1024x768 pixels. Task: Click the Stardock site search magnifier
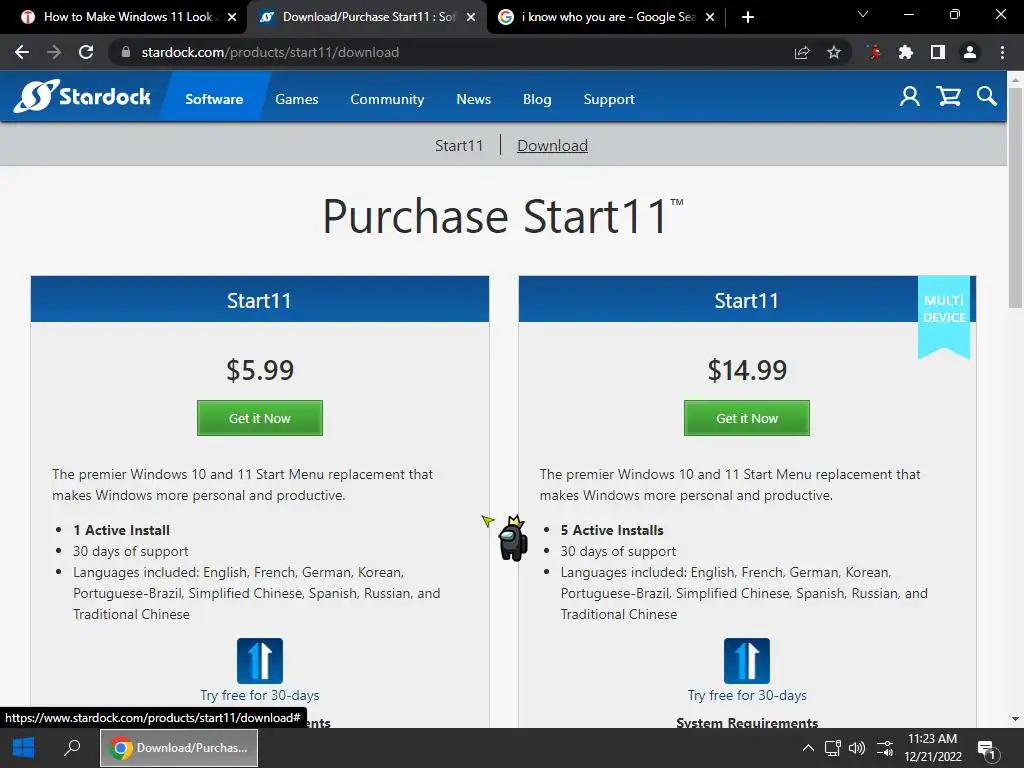[987, 97]
